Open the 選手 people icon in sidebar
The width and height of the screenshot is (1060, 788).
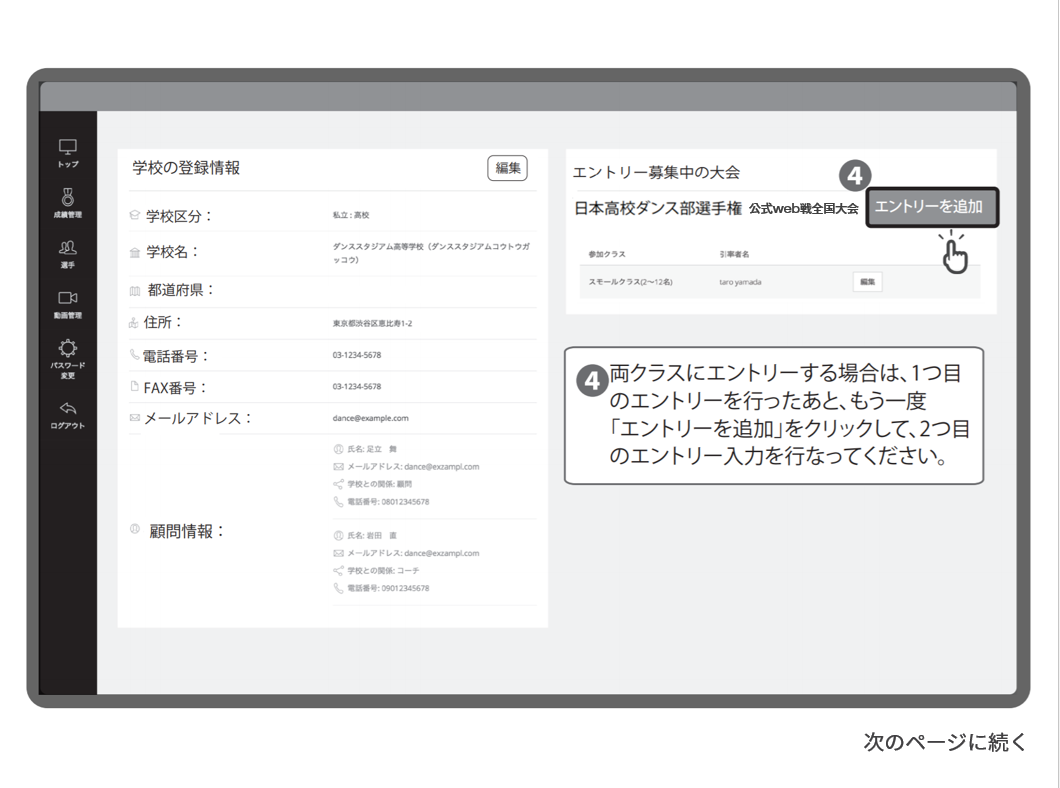coord(68,247)
